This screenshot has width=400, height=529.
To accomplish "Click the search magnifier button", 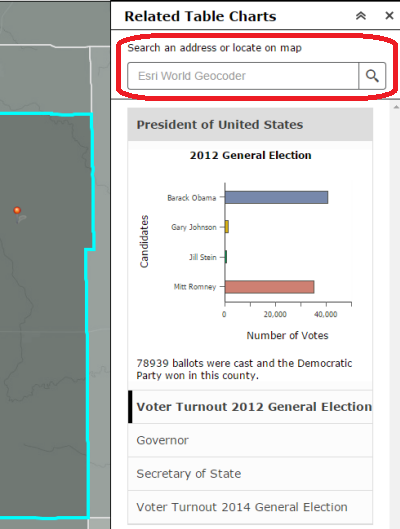I will pos(372,76).
